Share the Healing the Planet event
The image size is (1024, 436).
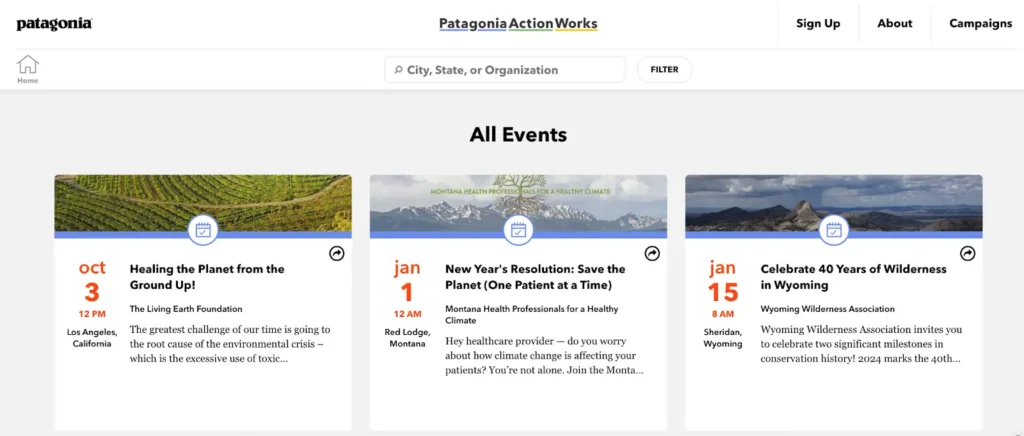(x=337, y=254)
